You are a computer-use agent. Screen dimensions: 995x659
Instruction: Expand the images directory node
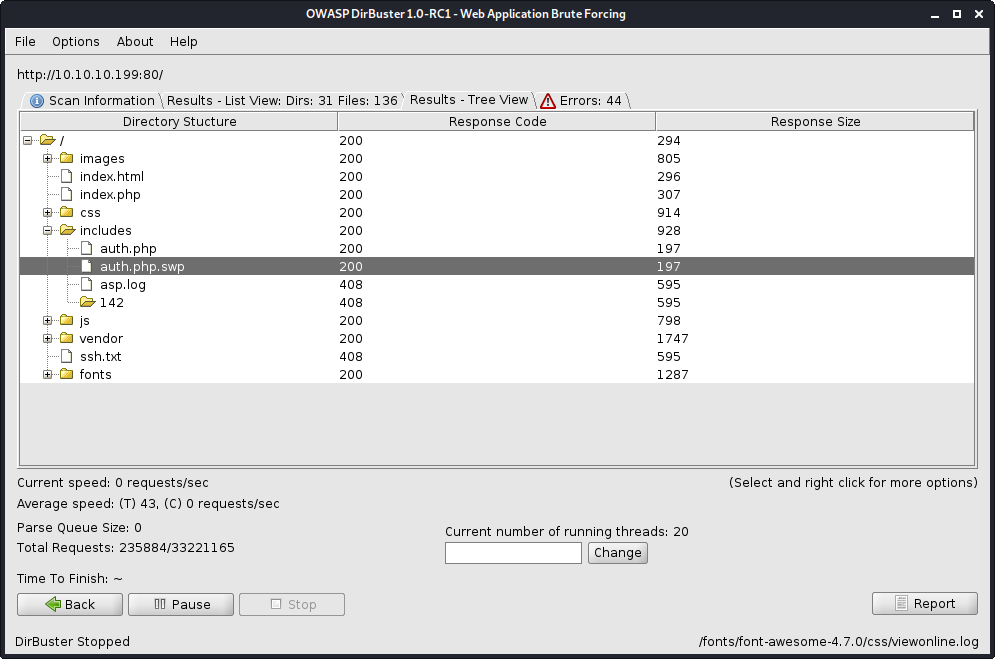pos(47,158)
